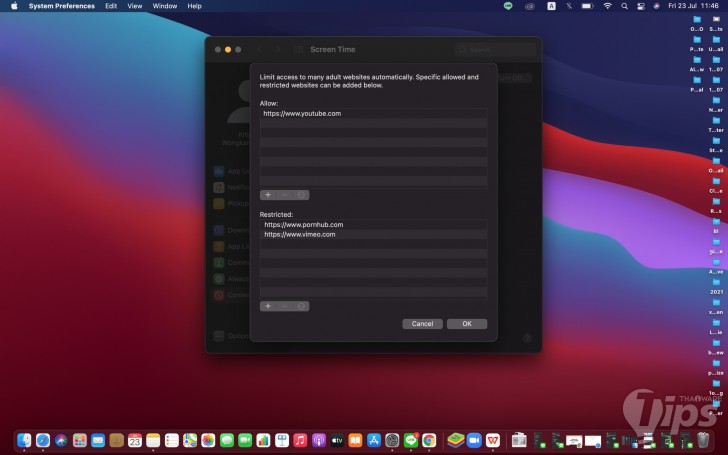The width and height of the screenshot is (728, 455).
Task: Activate Siri from the menu bar
Action: (x=656, y=6)
